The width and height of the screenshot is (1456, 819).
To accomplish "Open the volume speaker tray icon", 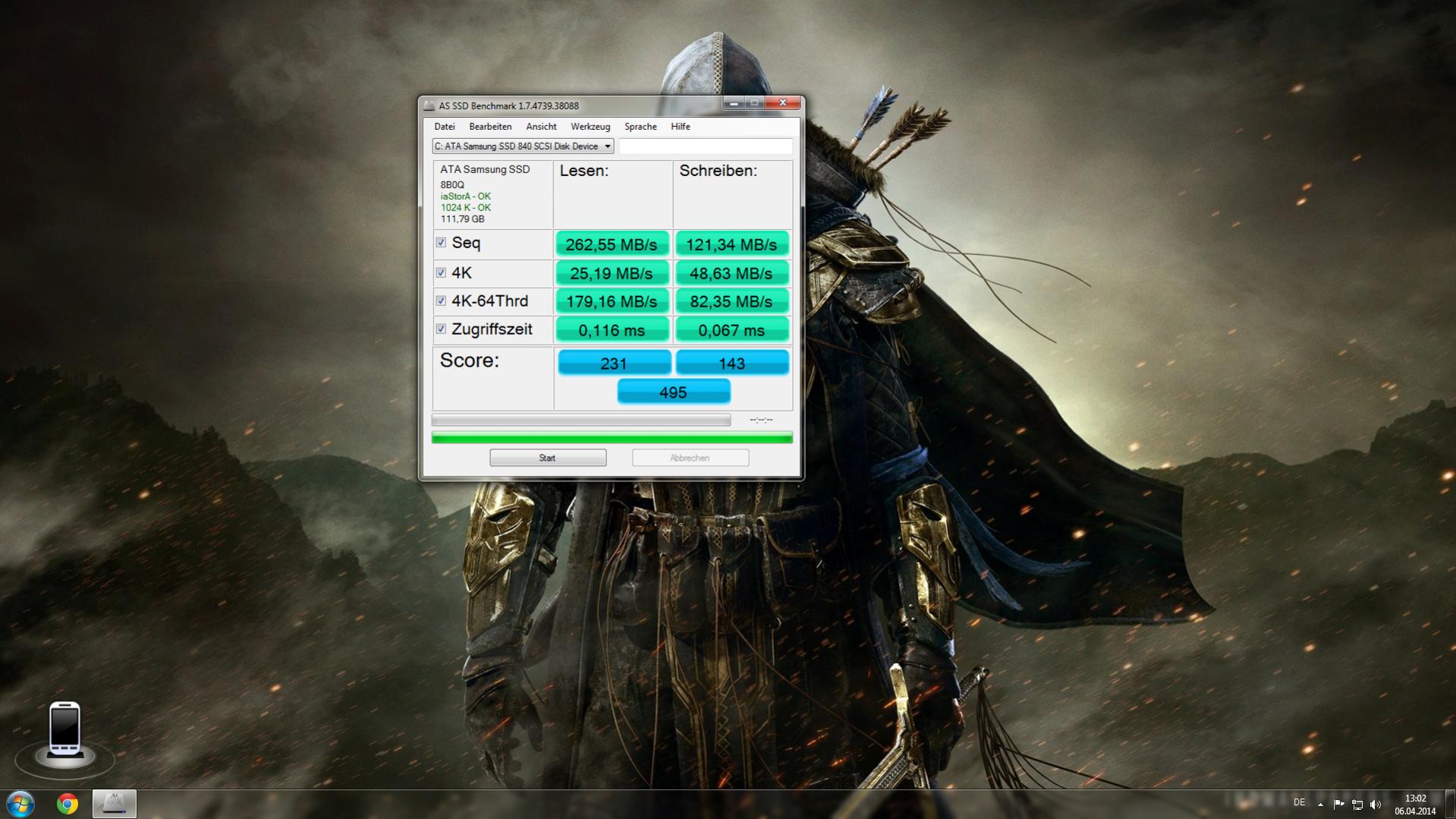I will click(1376, 804).
